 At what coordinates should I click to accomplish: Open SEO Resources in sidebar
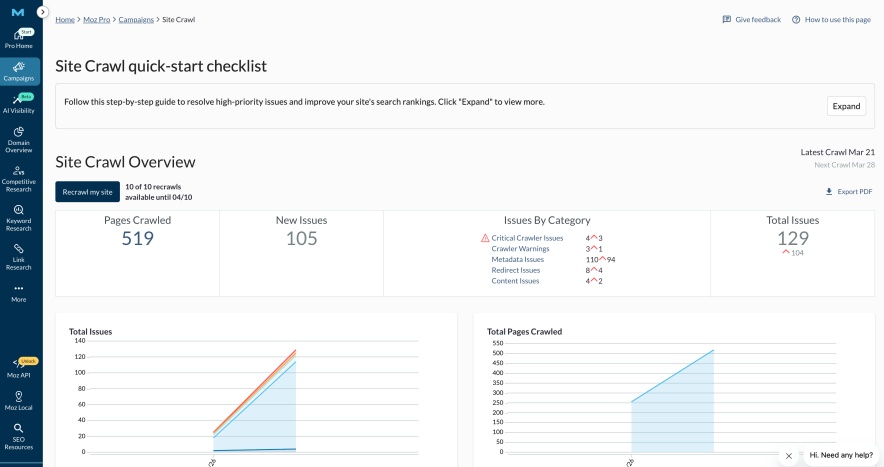[x=19, y=436]
